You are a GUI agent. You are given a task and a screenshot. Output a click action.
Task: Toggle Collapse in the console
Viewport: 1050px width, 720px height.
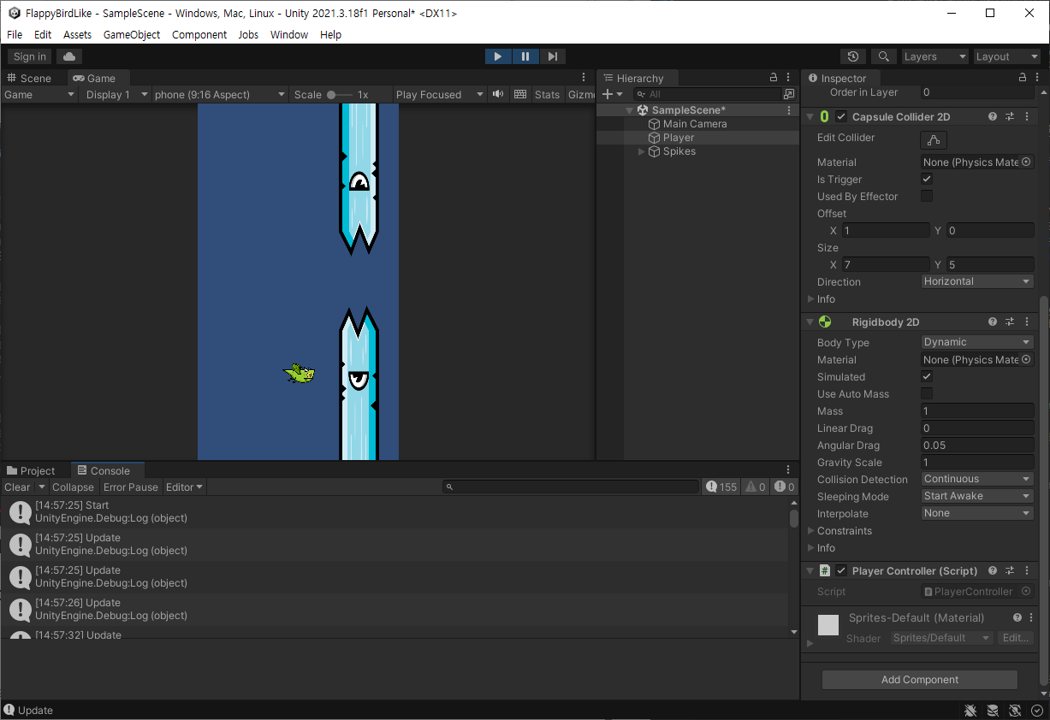73,487
